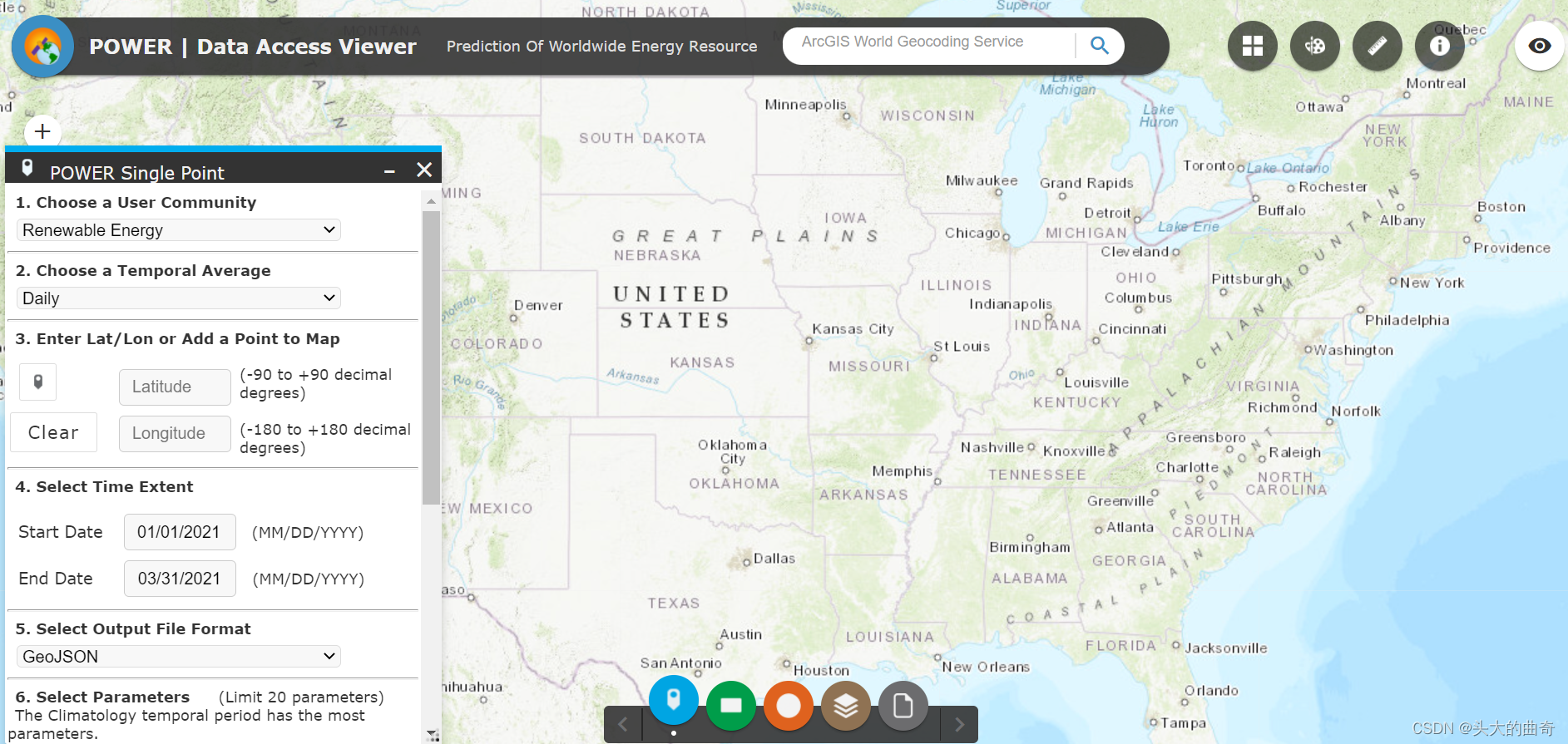Screen dimensions: 1568x744
Task: Select the orange Global circle widget icon
Action: coord(788,706)
